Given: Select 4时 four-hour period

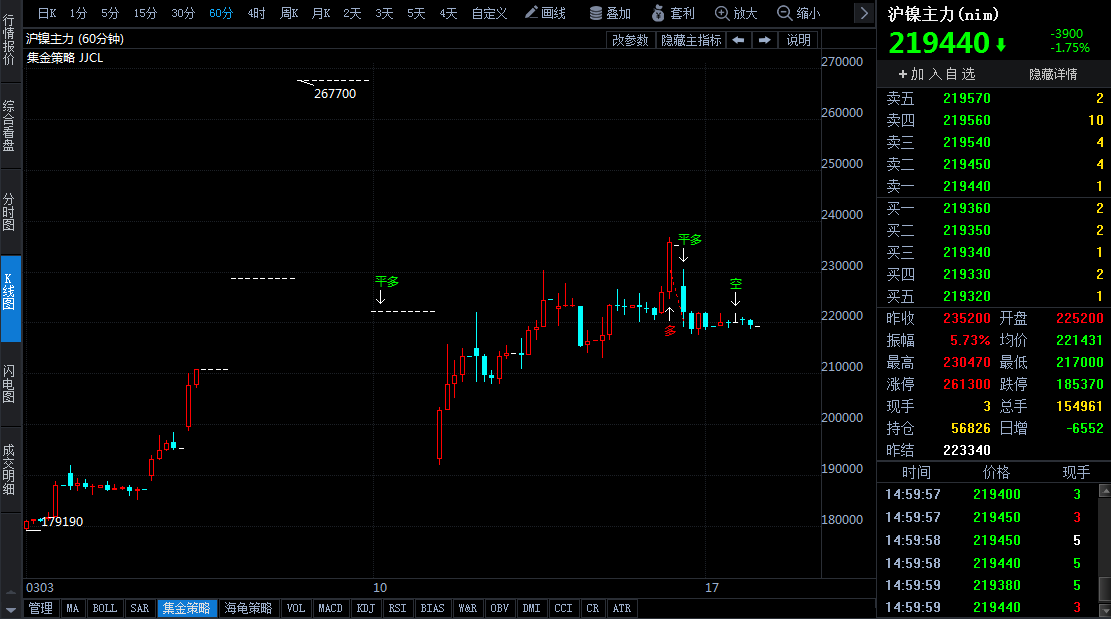Looking at the screenshot, I should (x=256, y=13).
